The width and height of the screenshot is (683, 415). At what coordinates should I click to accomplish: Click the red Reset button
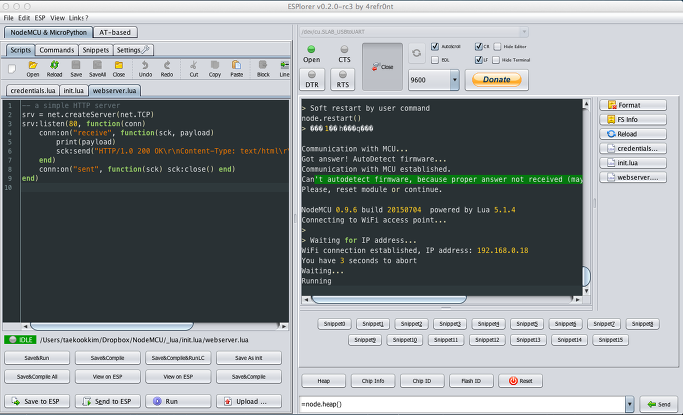coord(521,381)
